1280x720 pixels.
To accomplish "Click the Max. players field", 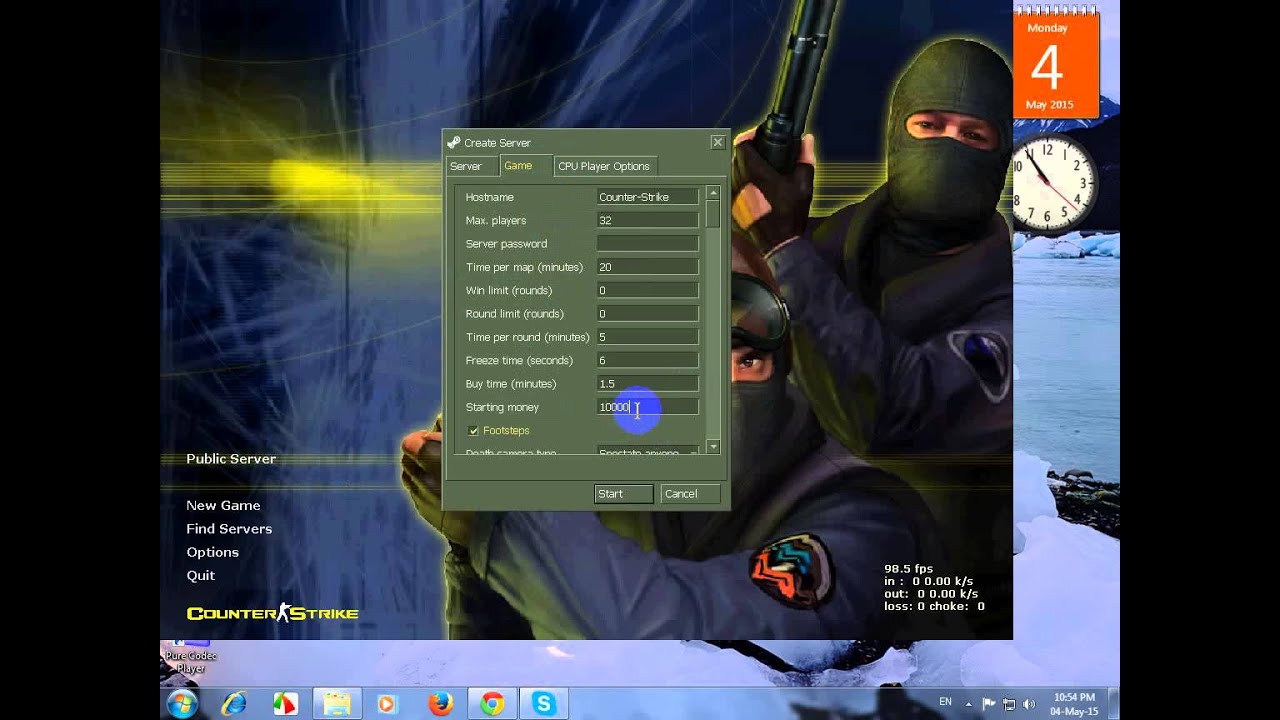I will point(648,220).
